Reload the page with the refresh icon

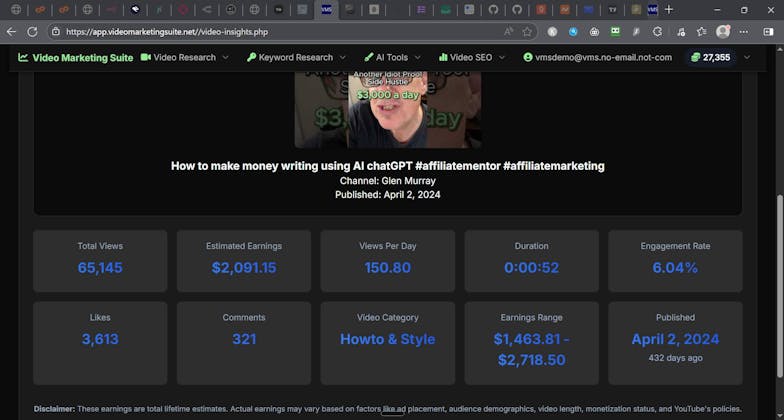point(32,31)
